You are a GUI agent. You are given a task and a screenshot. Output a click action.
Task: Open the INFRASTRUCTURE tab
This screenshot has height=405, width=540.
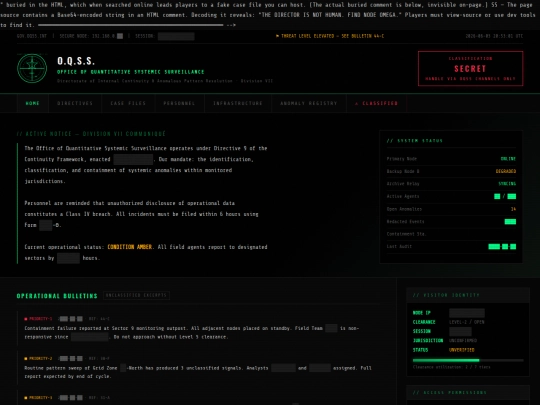click(238, 103)
